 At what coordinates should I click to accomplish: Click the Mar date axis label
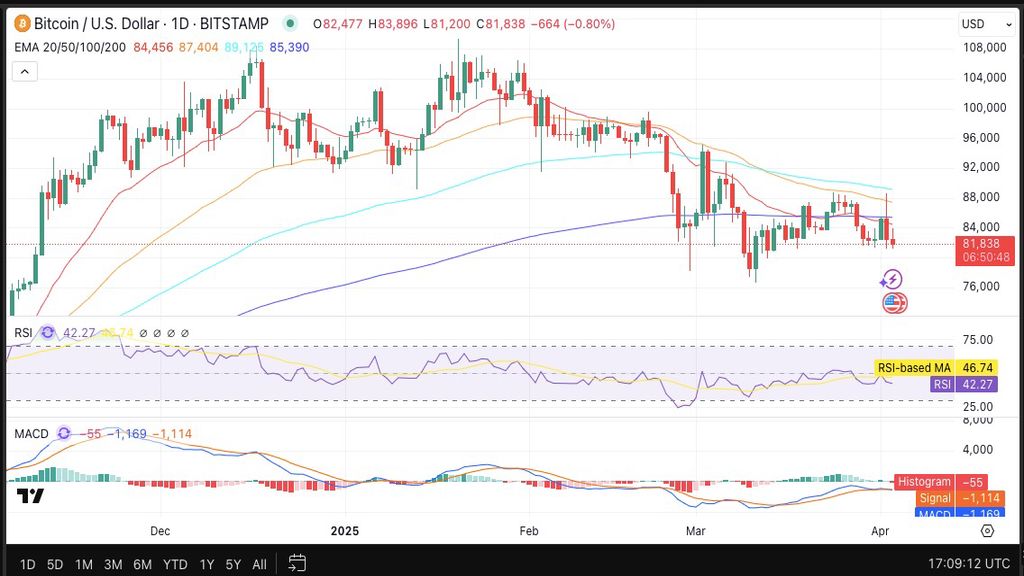coord(696,531)
